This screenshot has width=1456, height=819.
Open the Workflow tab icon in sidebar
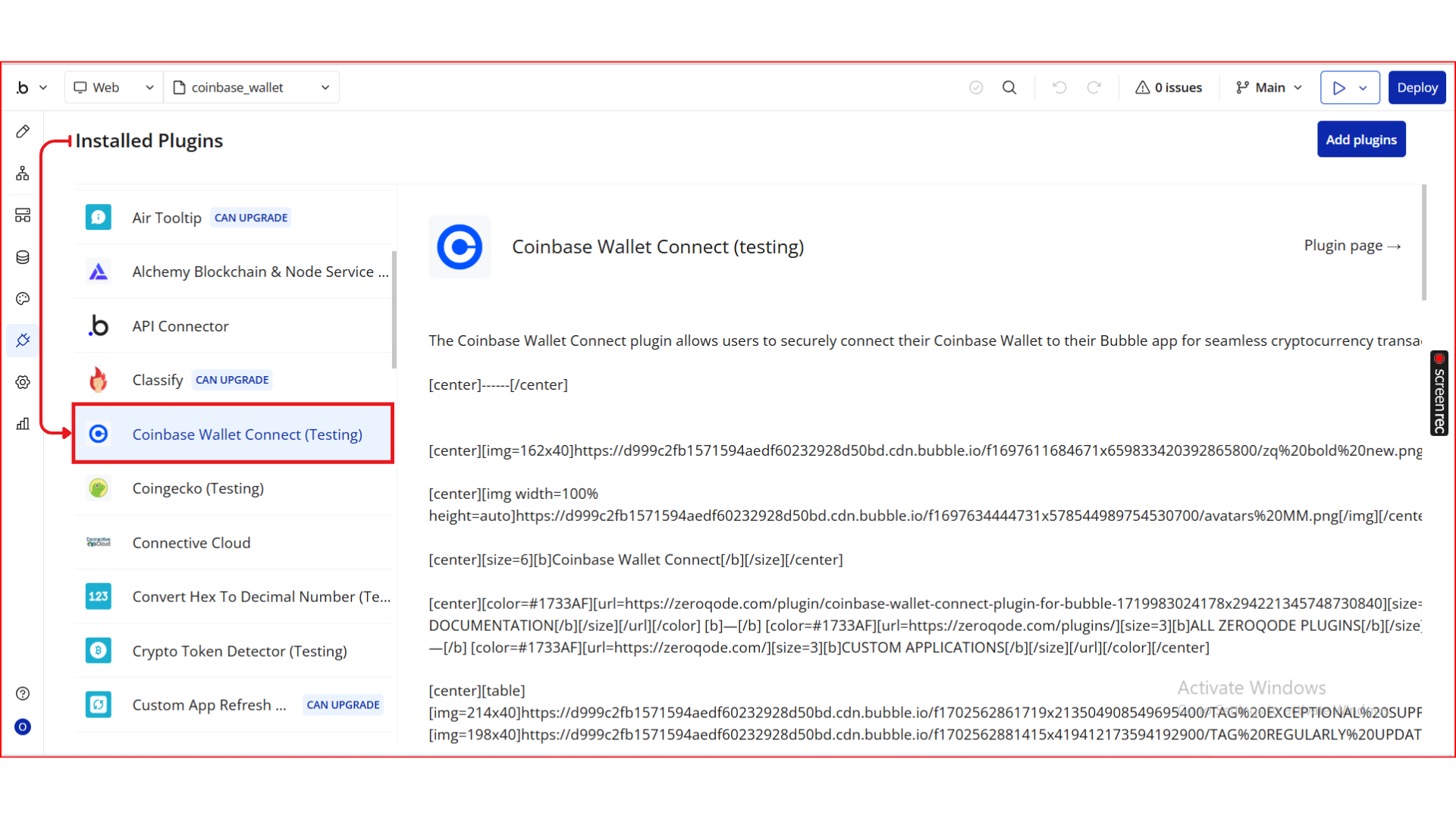click(23, 174)
